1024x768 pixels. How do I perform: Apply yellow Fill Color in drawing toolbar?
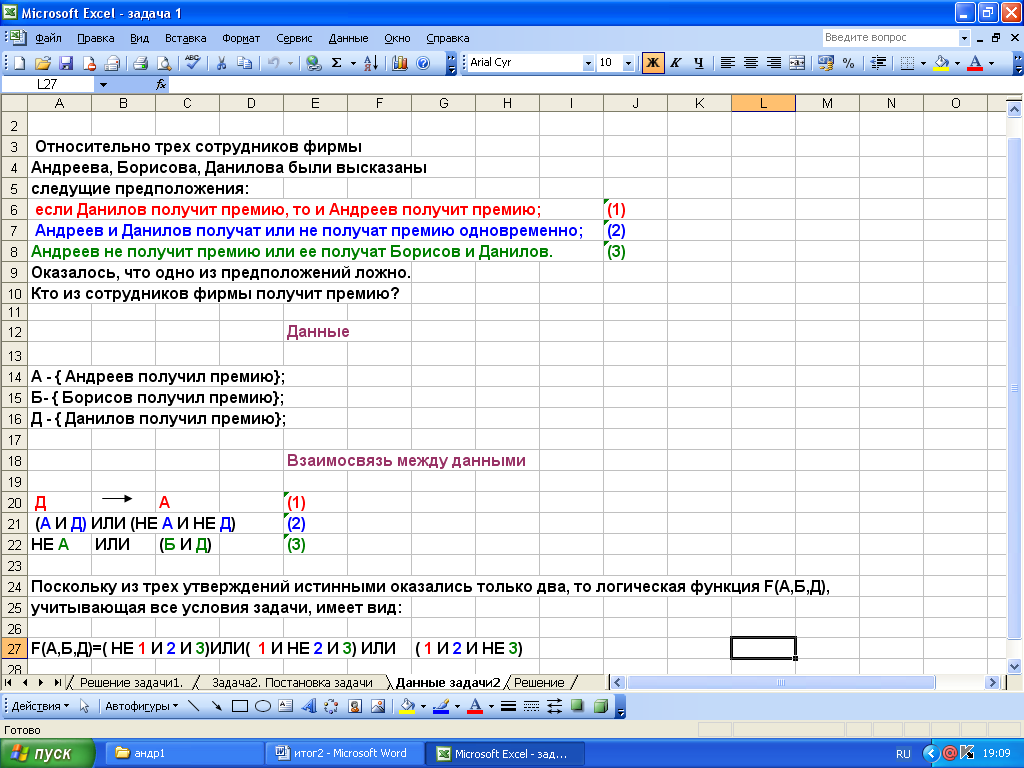(408, 706)
